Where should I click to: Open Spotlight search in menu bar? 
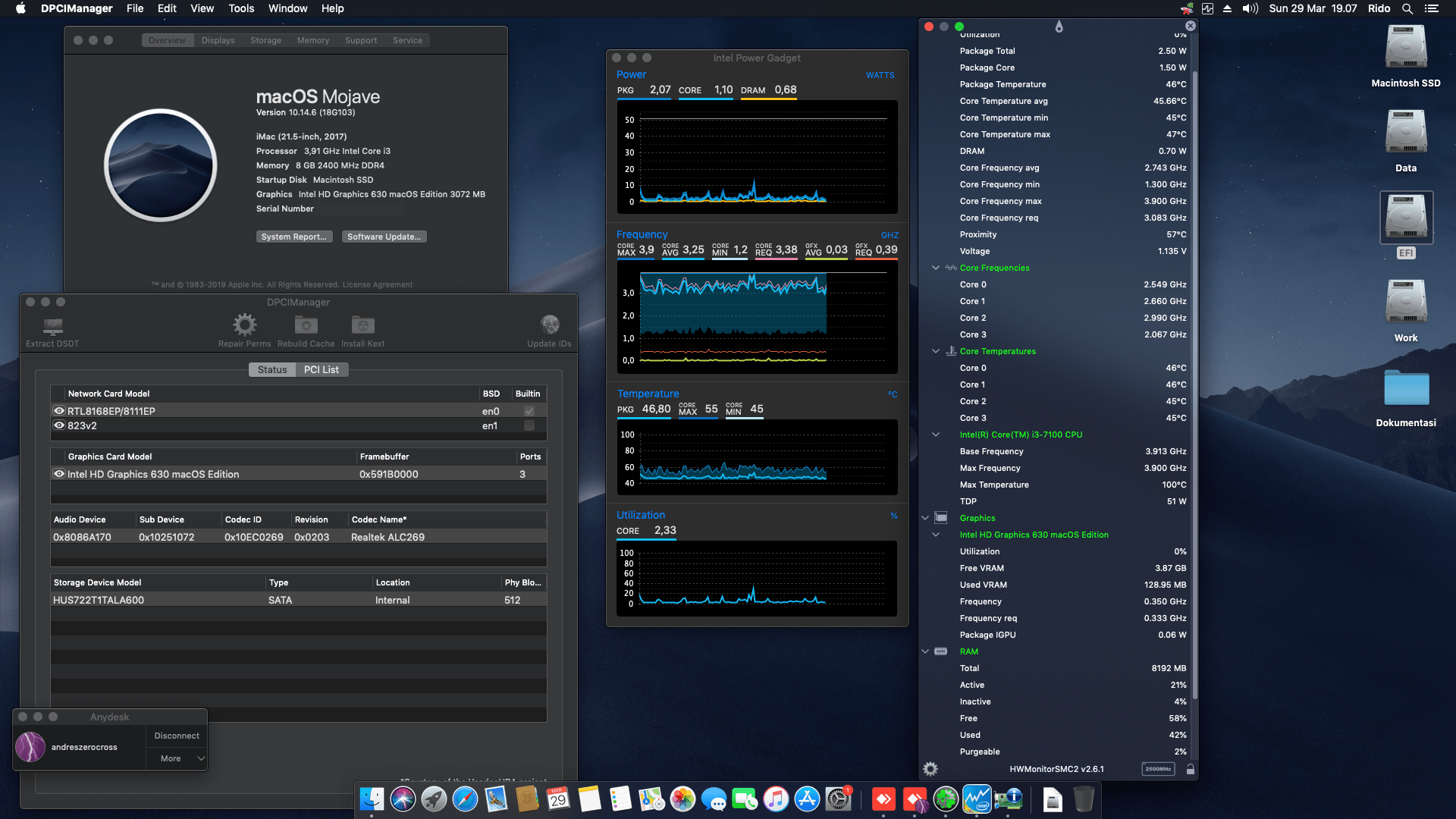tap(1407, 8)
